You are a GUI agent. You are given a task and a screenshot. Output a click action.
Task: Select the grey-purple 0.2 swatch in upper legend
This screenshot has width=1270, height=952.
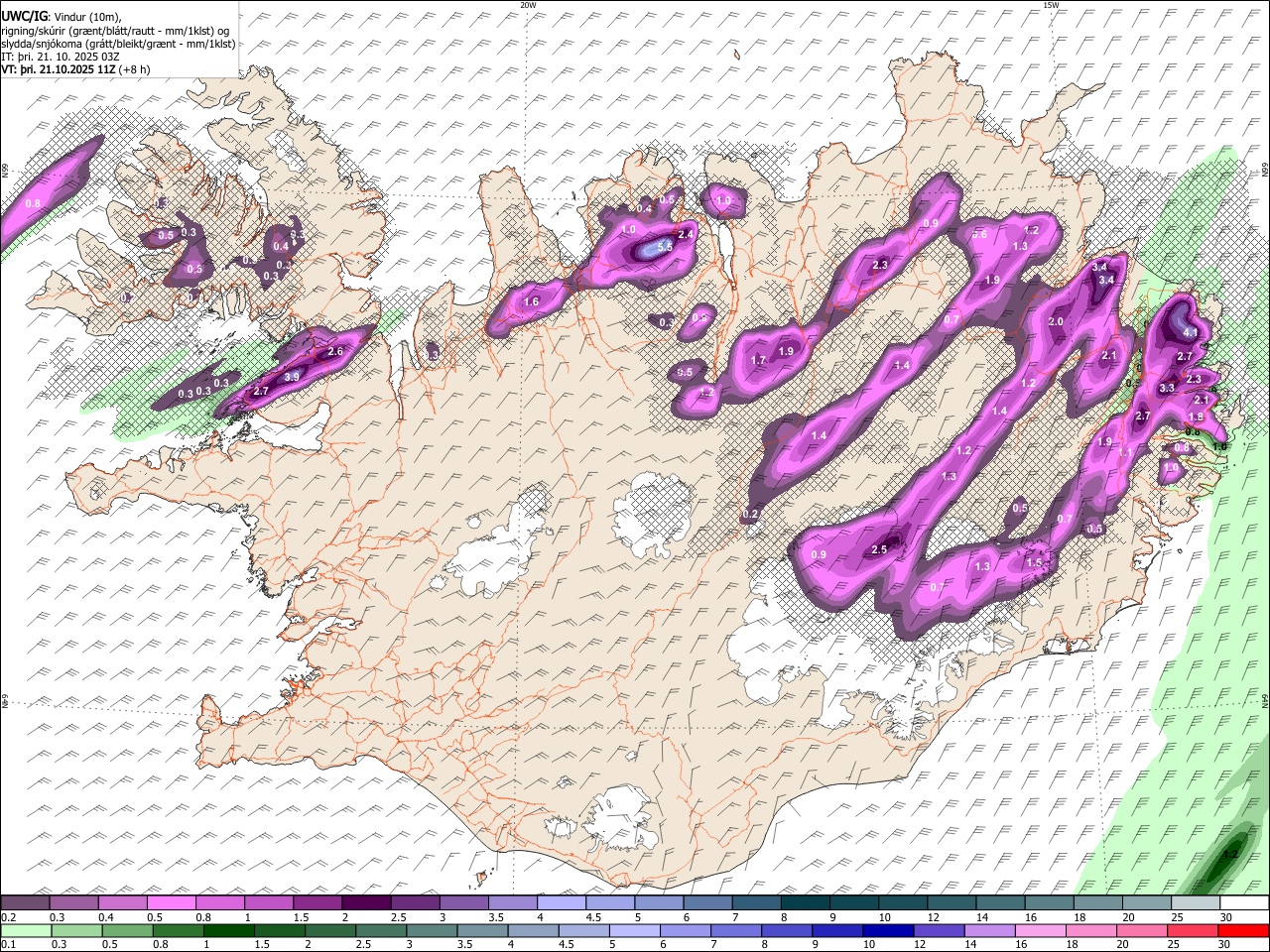click(25, 903)
